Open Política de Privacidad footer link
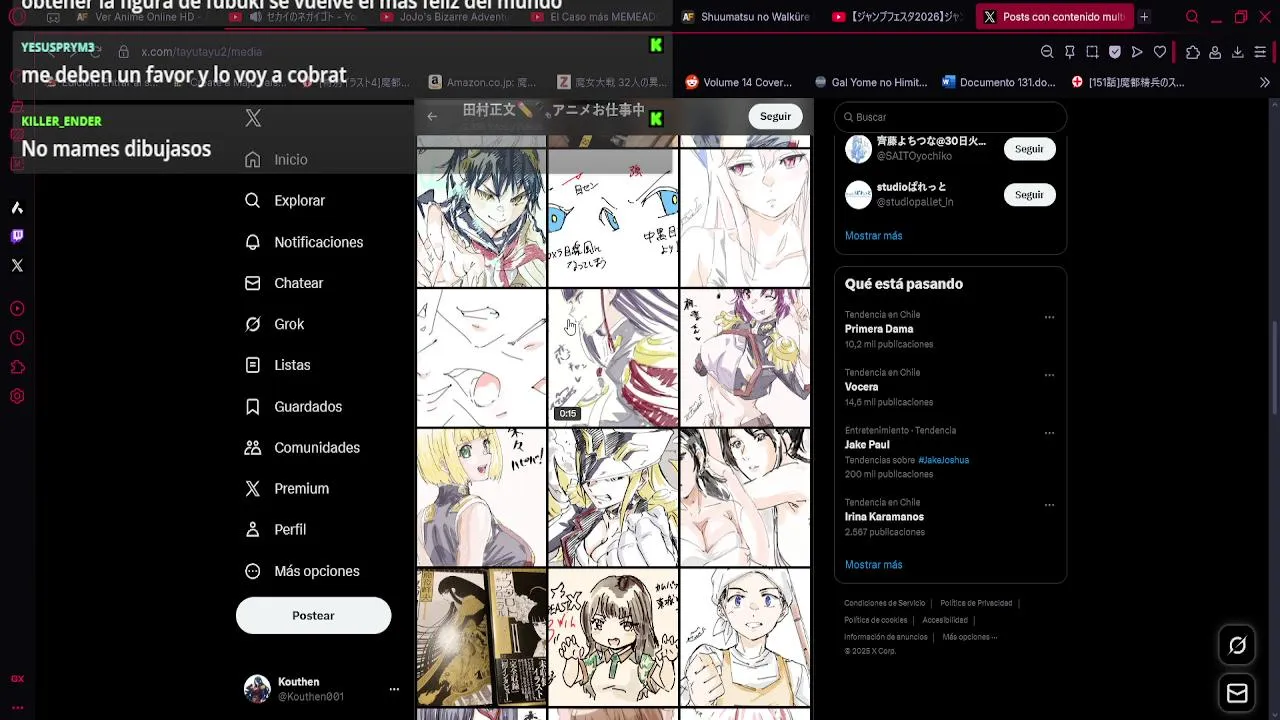The width and height of the screenshot is (1280, 720). [976, 603]
